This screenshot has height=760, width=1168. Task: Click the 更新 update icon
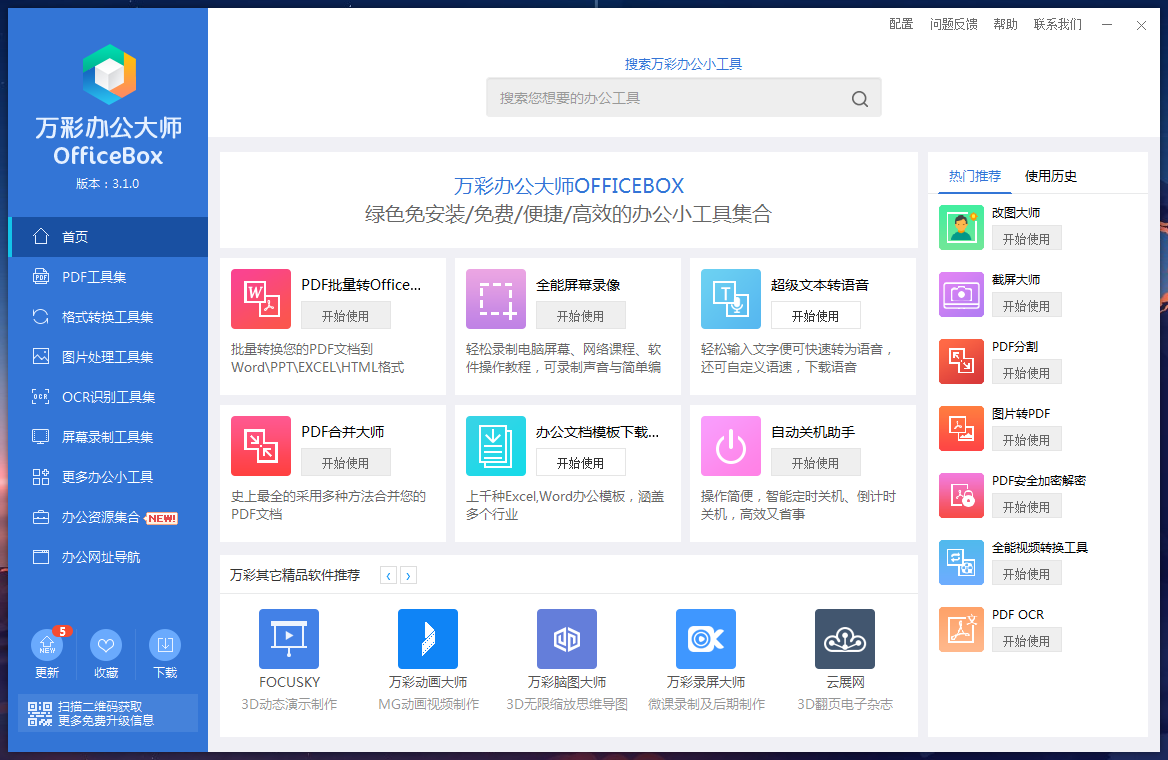point(47,645)
